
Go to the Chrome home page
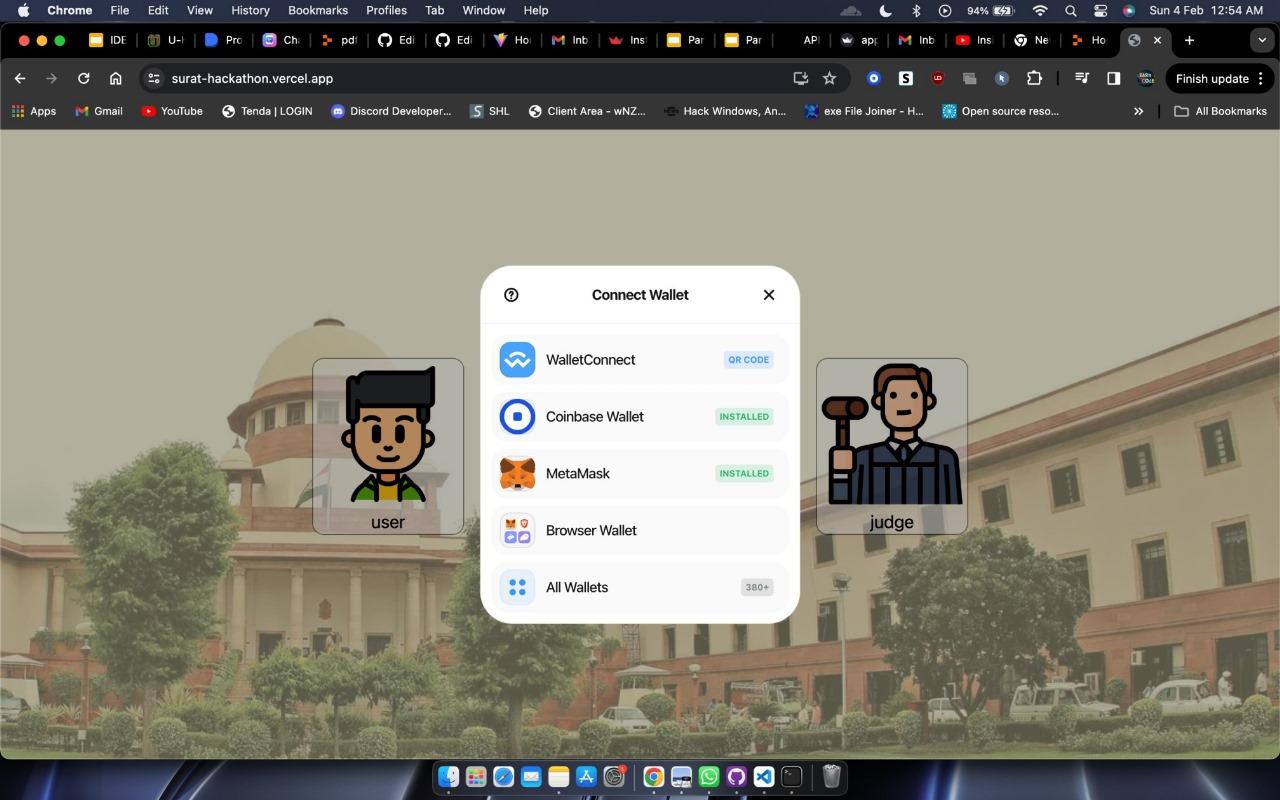116,78
